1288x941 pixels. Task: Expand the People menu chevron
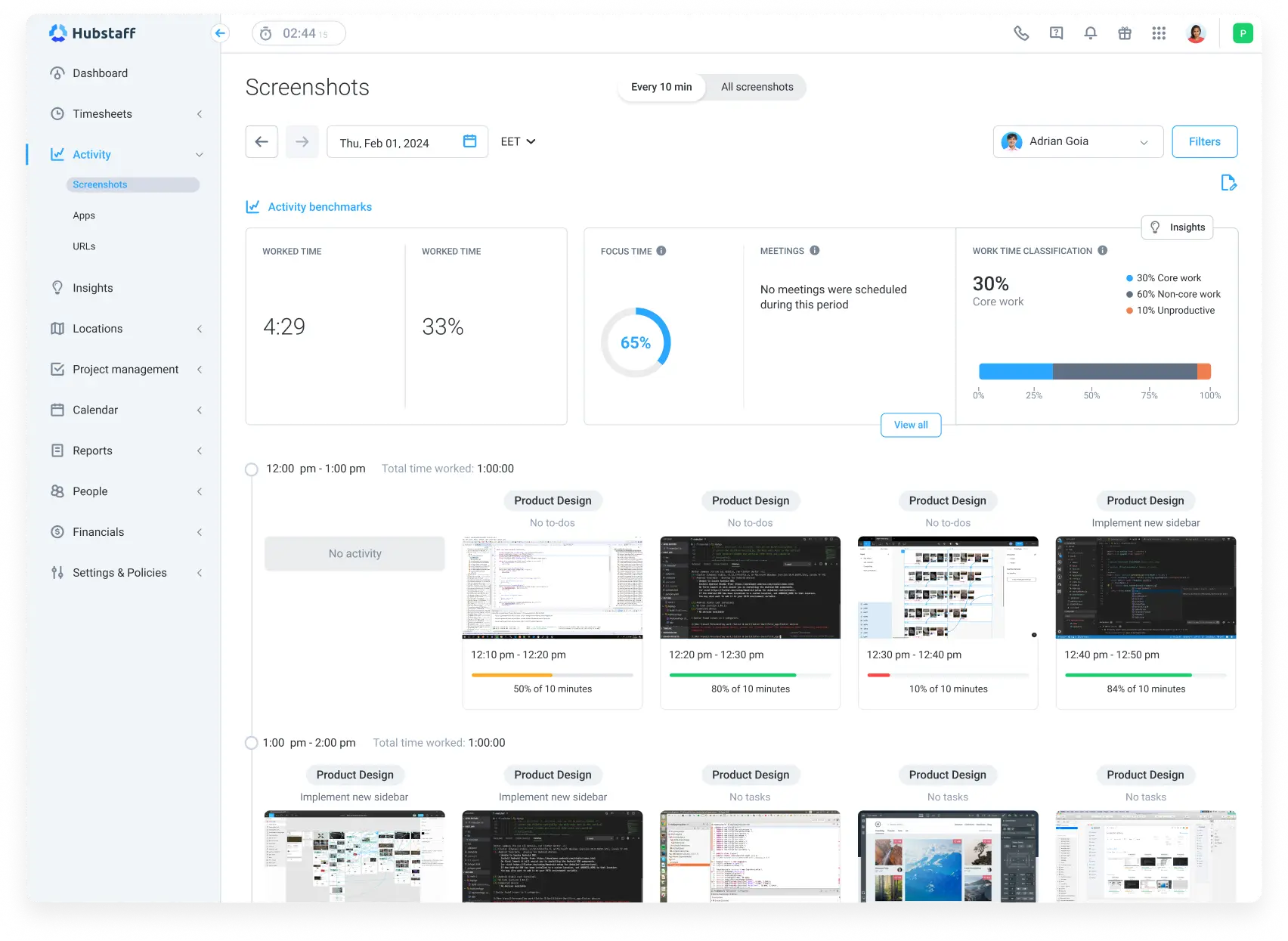[x=200, y=491]
